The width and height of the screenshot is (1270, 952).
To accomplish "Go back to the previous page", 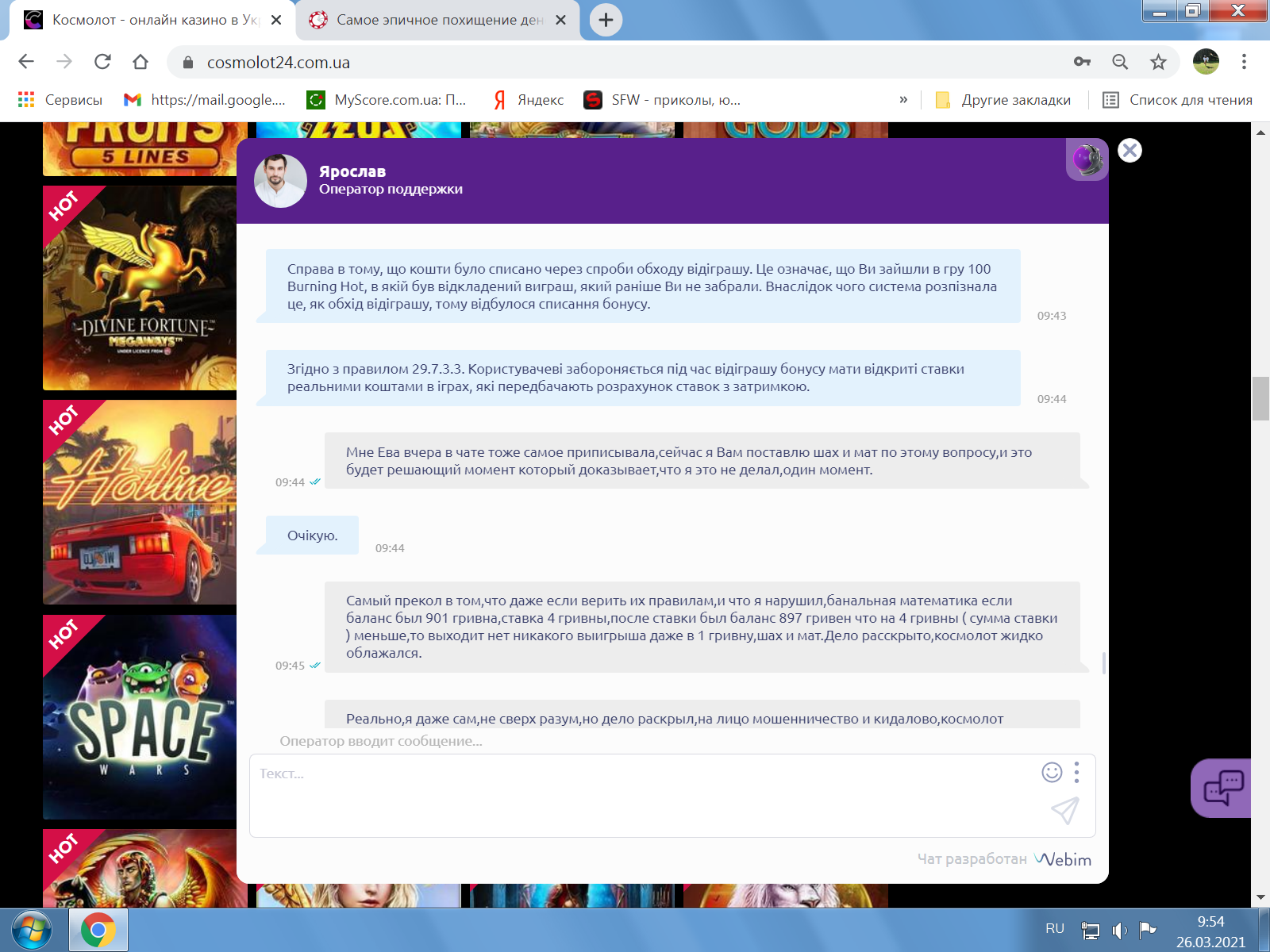I will point(26,62).
